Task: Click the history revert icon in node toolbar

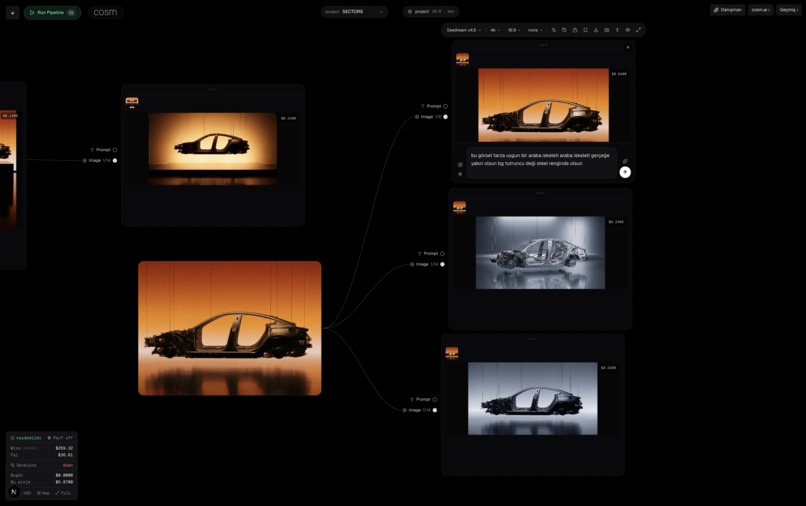Action: coord(564,30)
